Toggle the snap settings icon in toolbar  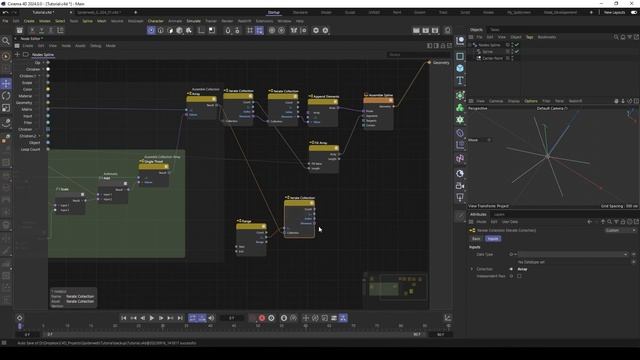click(x=237, y=31)
